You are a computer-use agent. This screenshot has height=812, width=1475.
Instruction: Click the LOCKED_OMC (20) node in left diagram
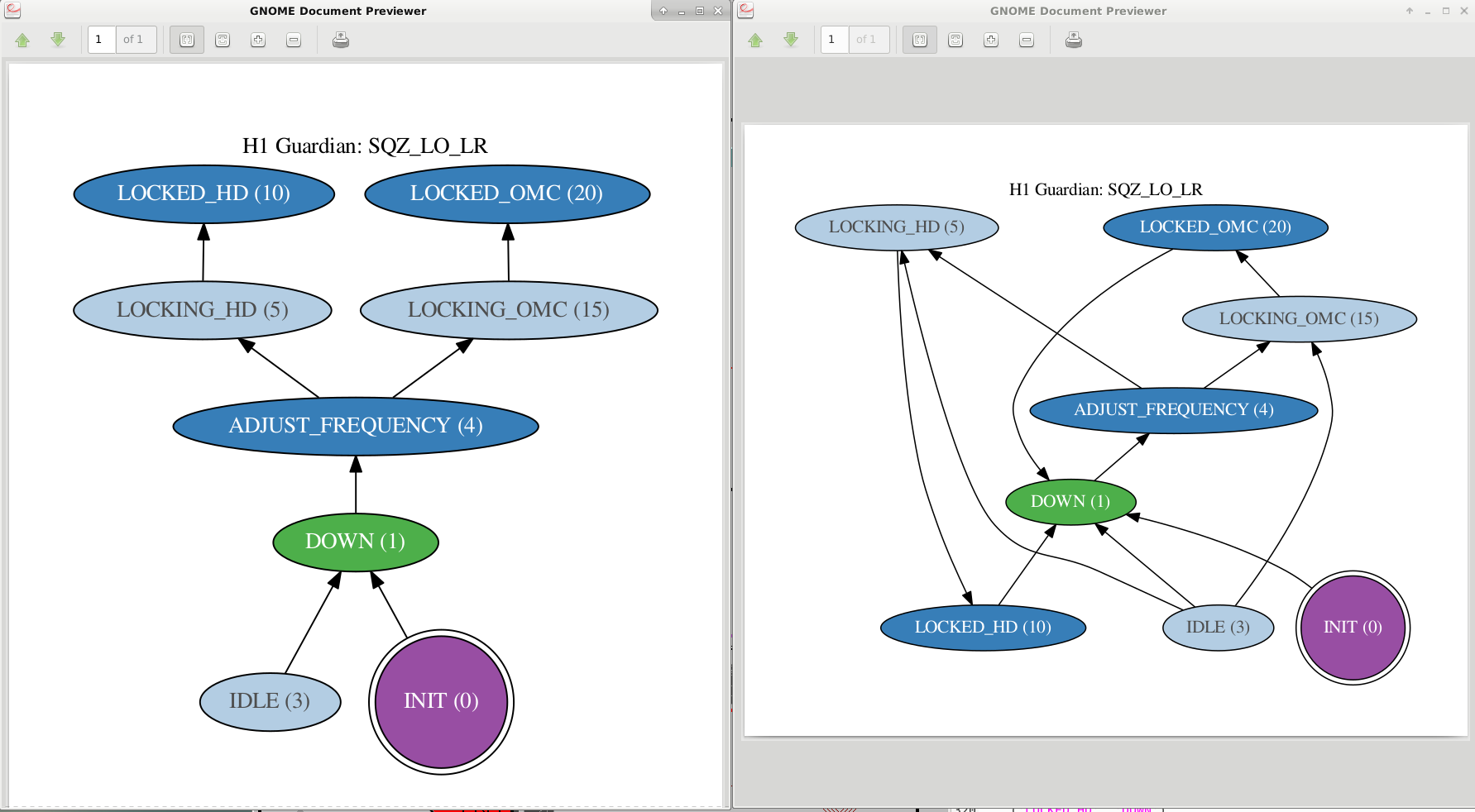(507, 194)
